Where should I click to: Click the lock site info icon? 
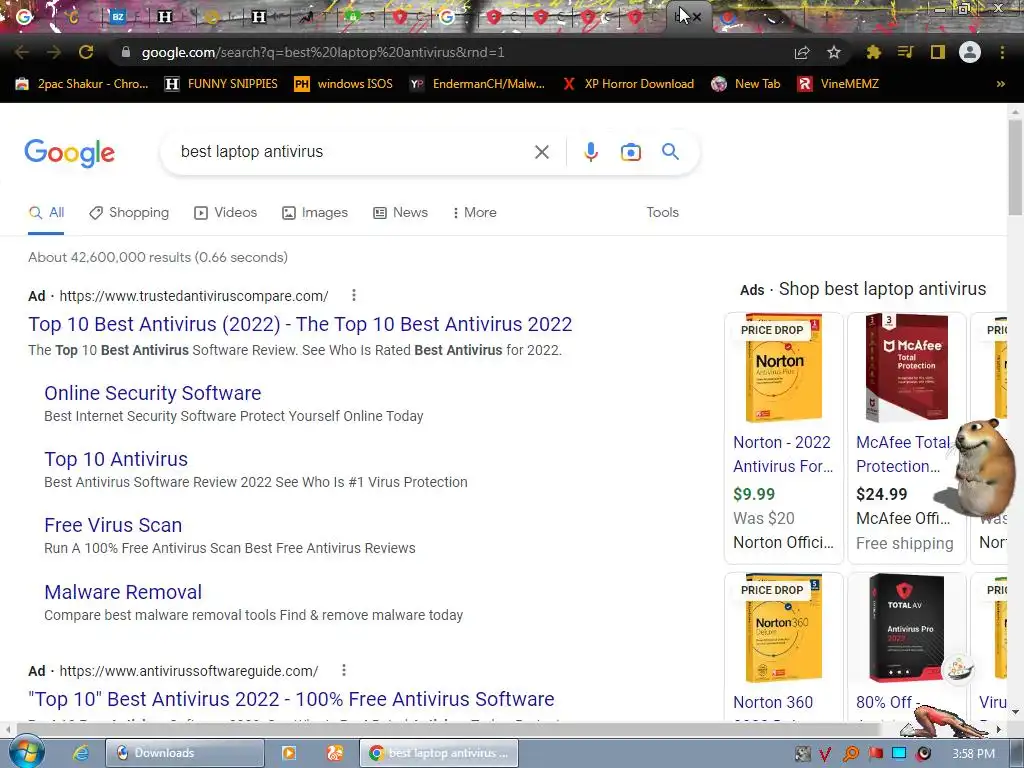click(125, 52)
